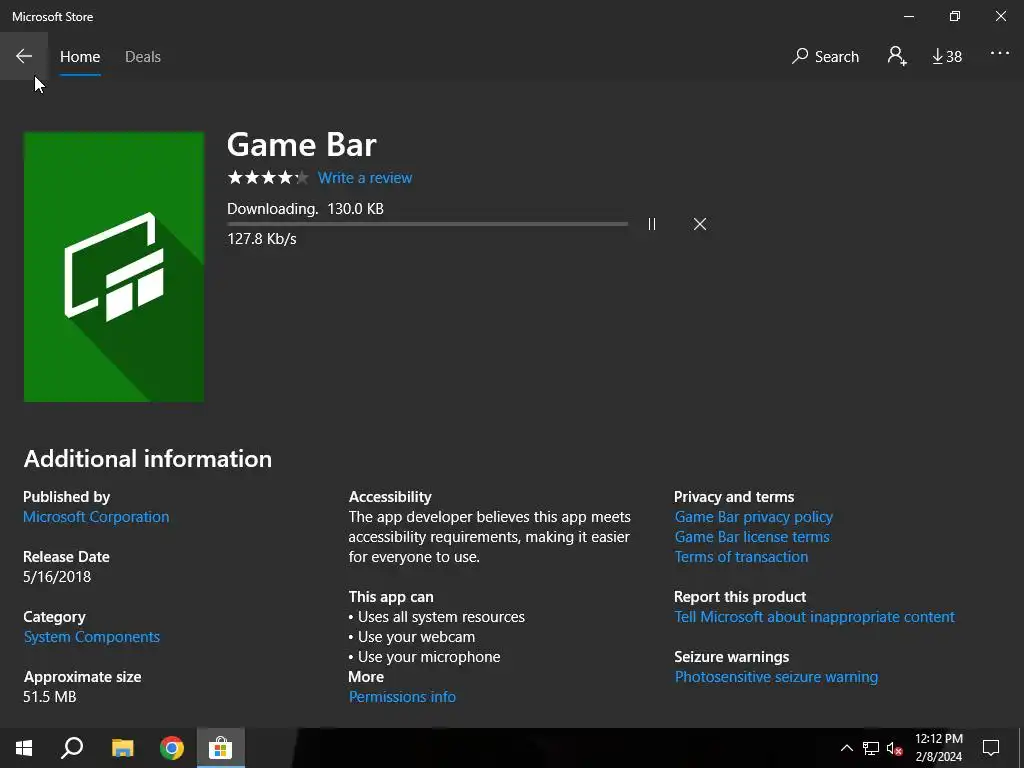Click the download progress bar

[x=428, y=224]
